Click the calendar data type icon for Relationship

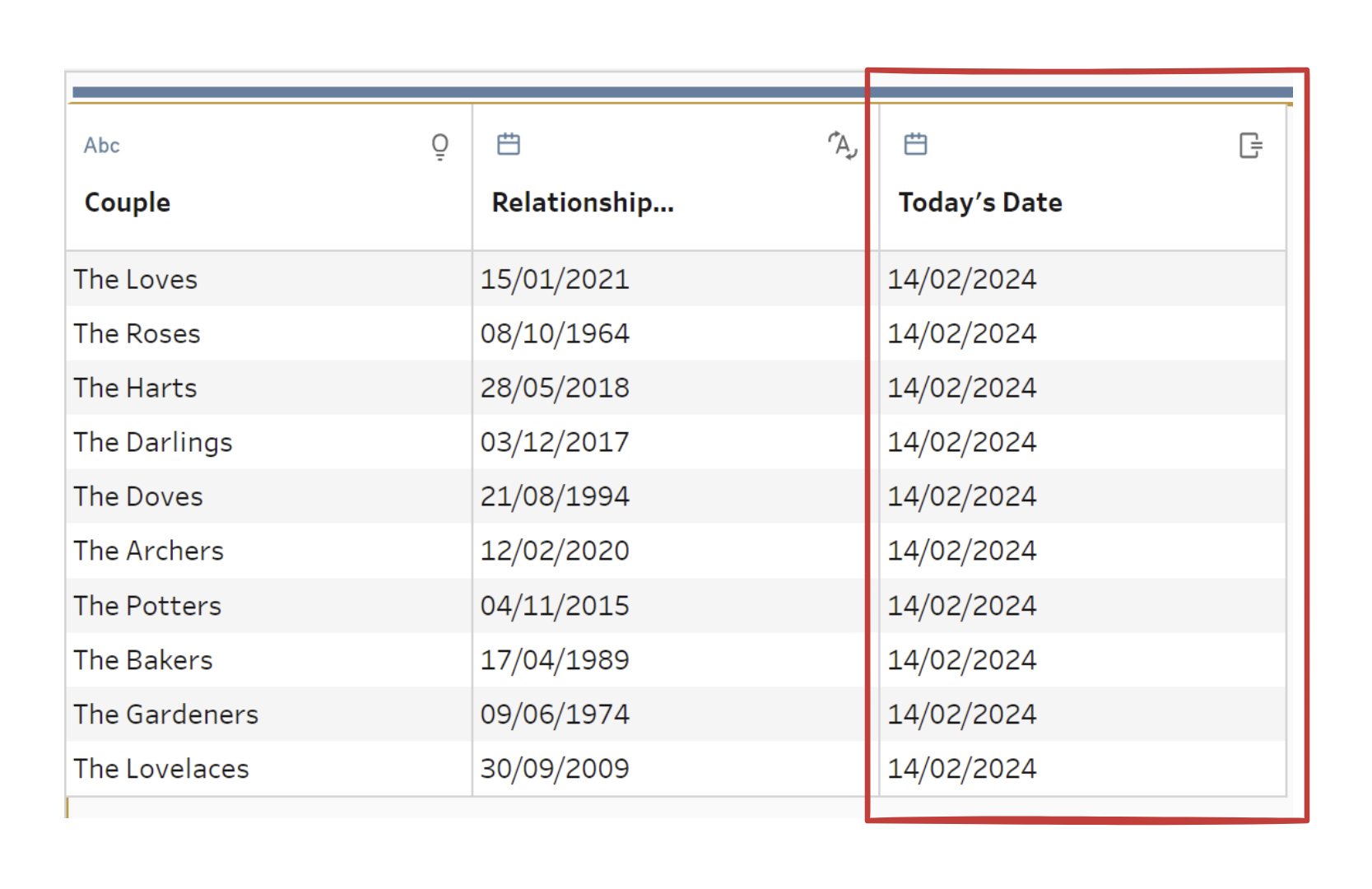pos(509,145)
